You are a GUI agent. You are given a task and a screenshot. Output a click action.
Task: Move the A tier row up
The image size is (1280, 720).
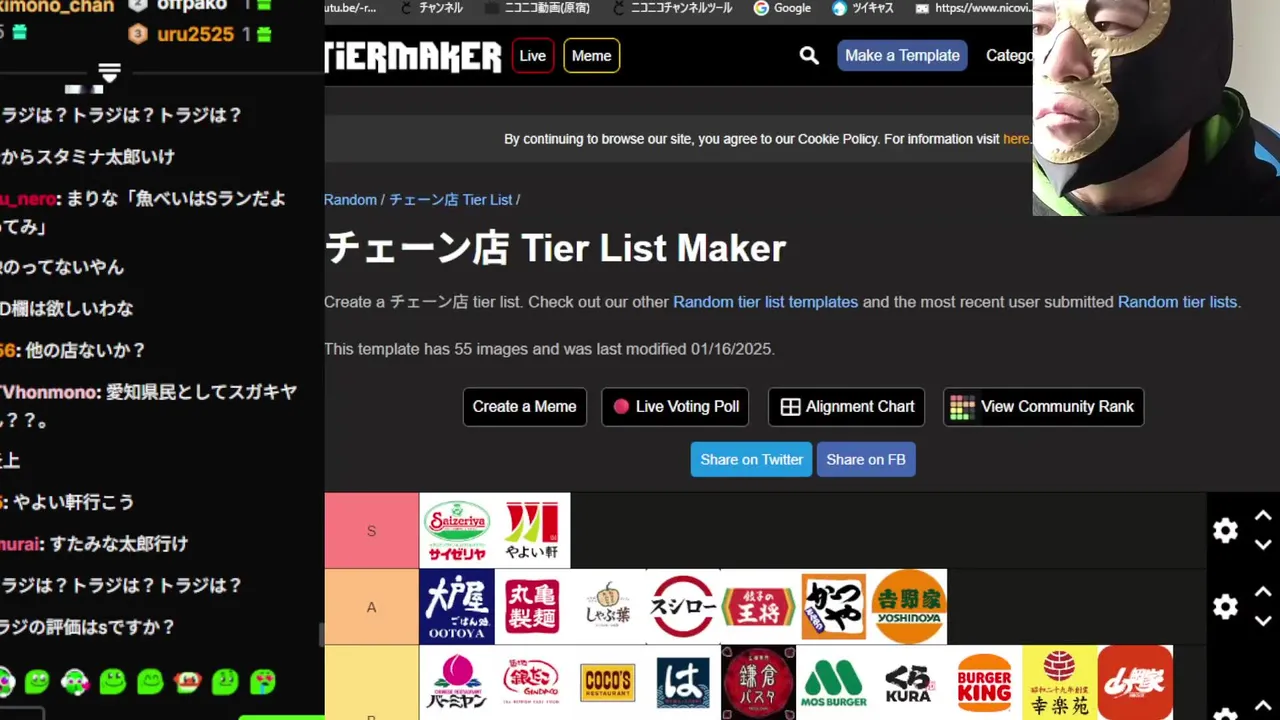pyautogui.click(x=1263, y=592)
